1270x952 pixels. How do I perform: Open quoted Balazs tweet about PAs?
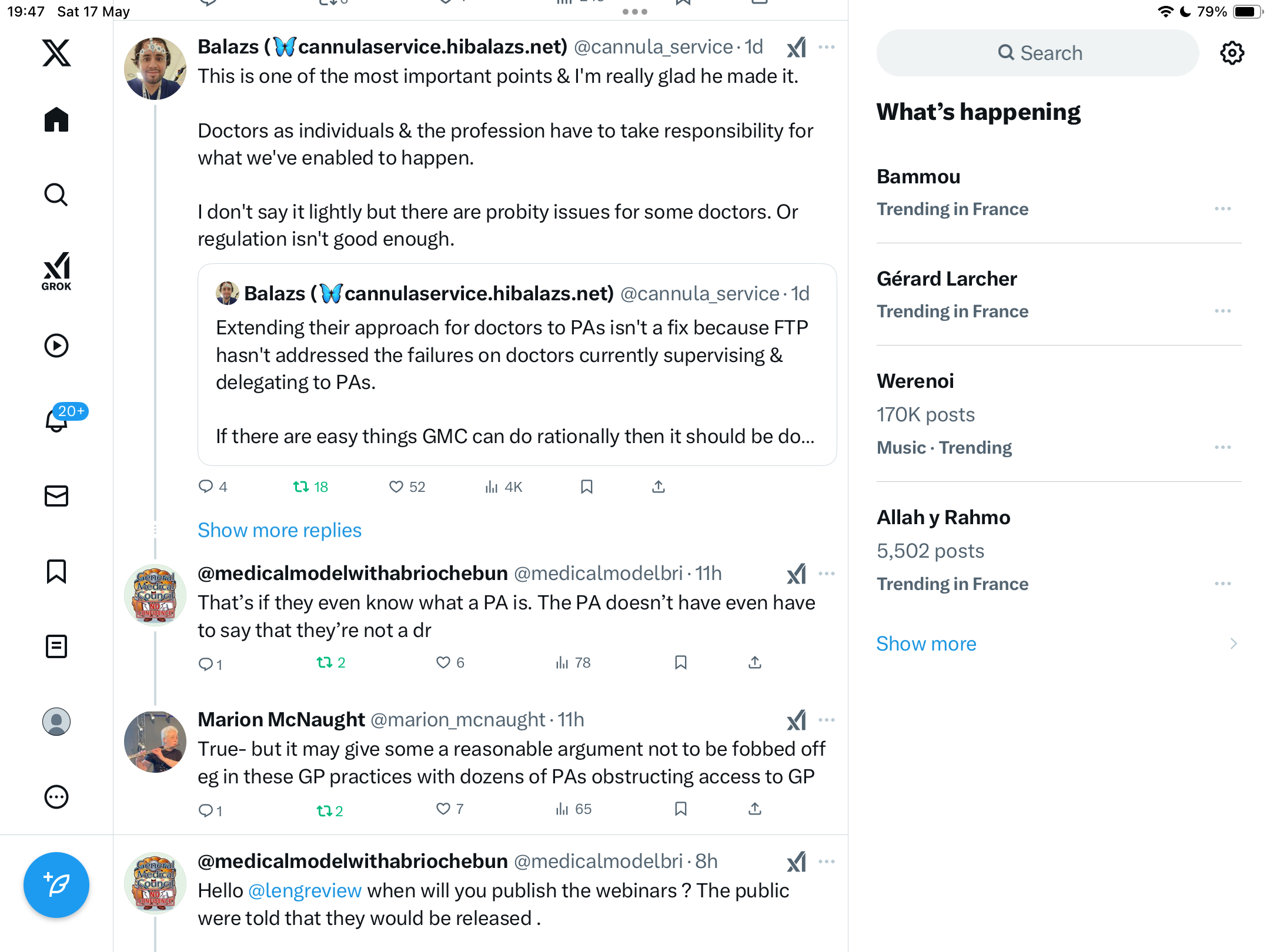click(517, 364)
